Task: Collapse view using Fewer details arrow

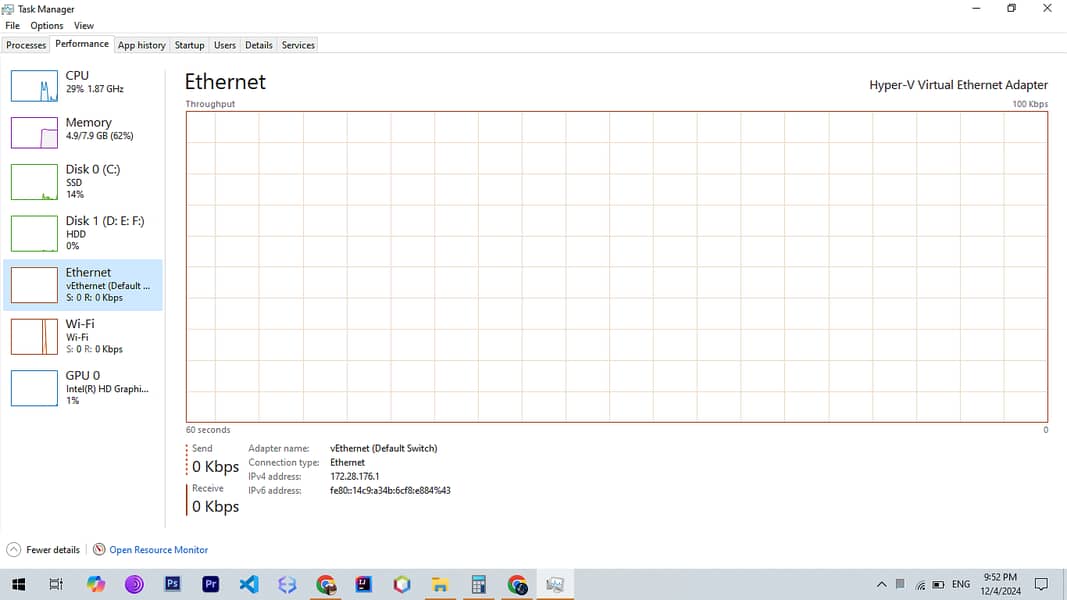Action: [13, 550]
